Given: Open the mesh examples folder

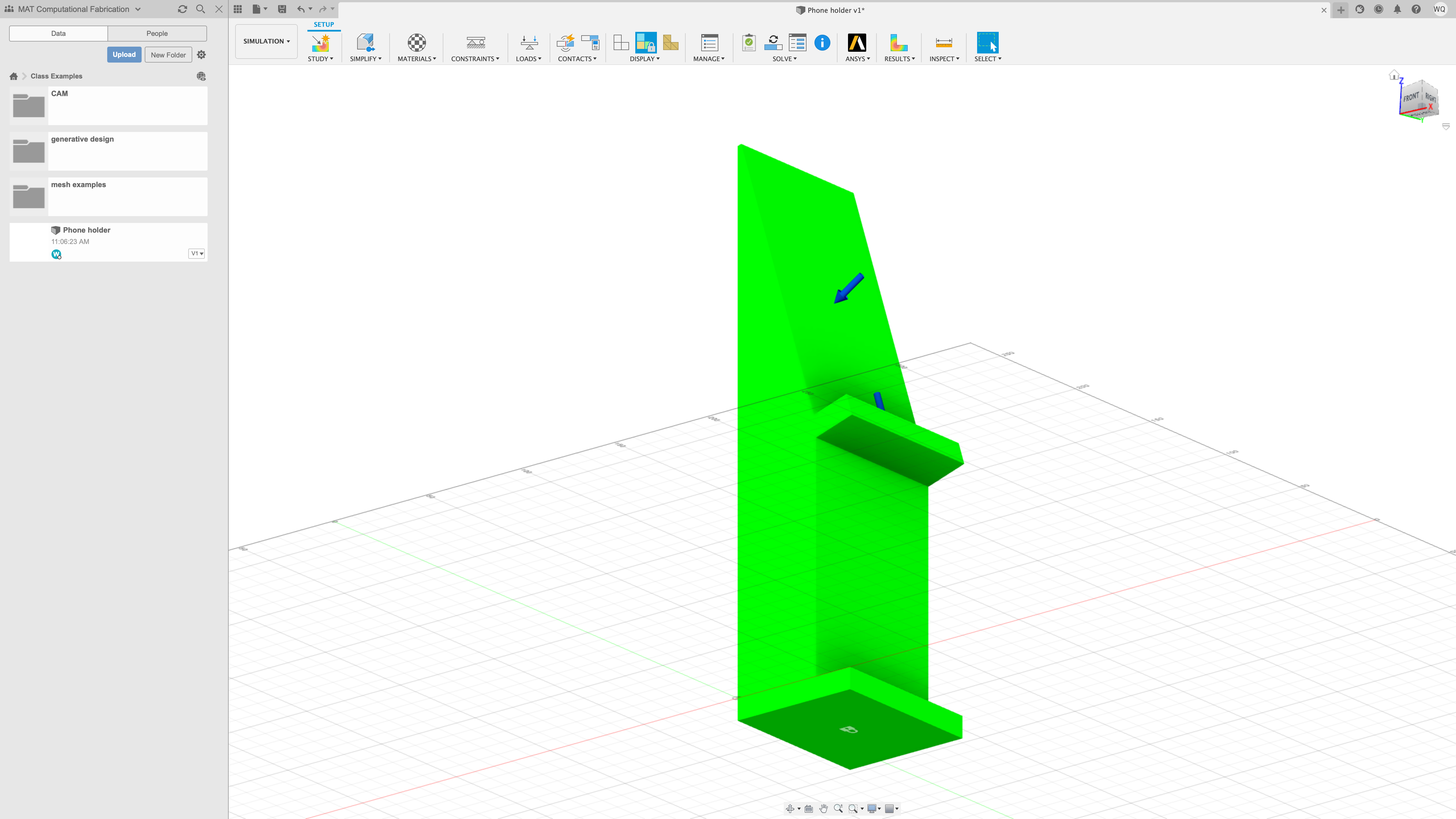Looking at the screenshot, I should (x=109, y=197).
